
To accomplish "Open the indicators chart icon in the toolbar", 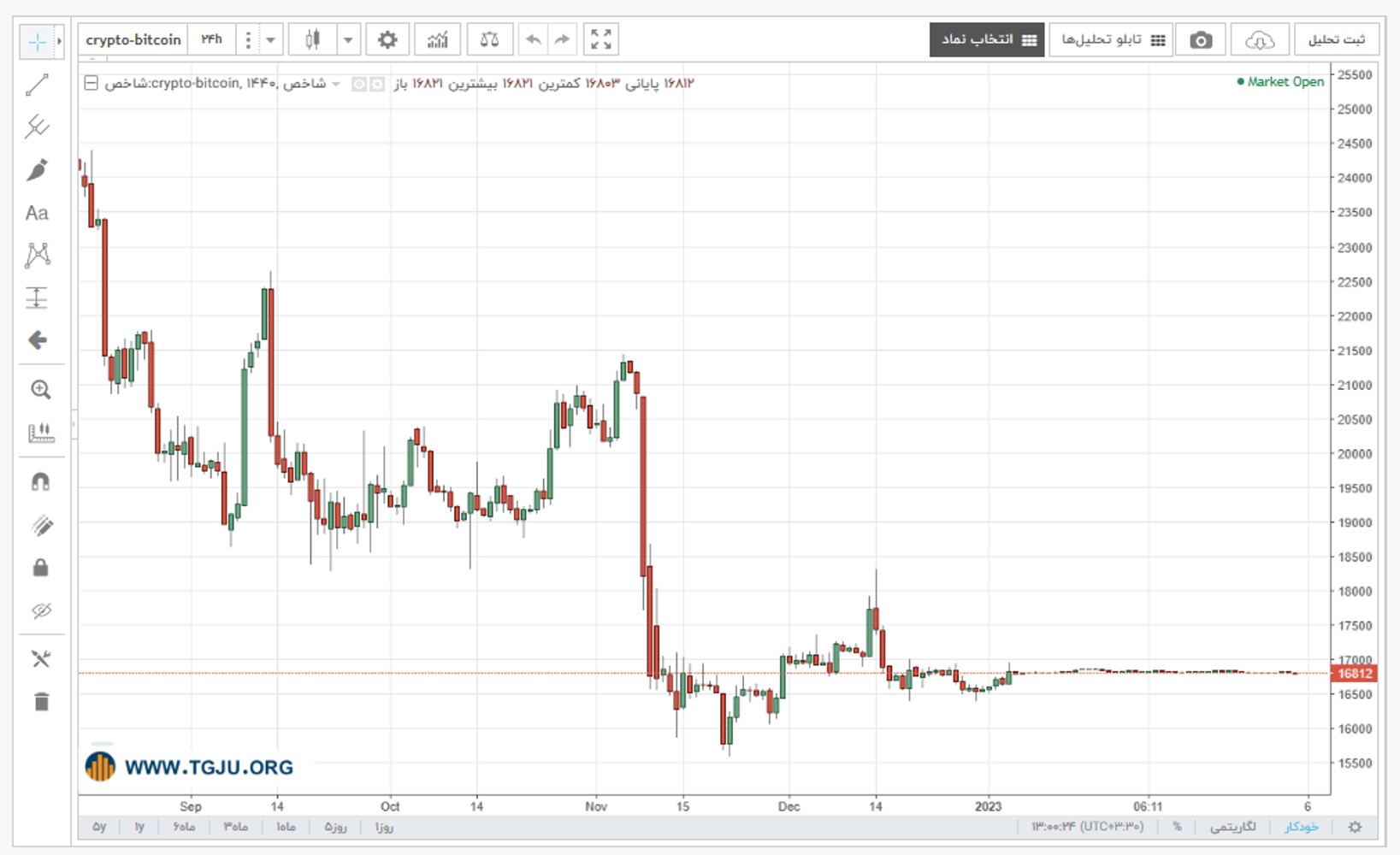I will (438, 39).
